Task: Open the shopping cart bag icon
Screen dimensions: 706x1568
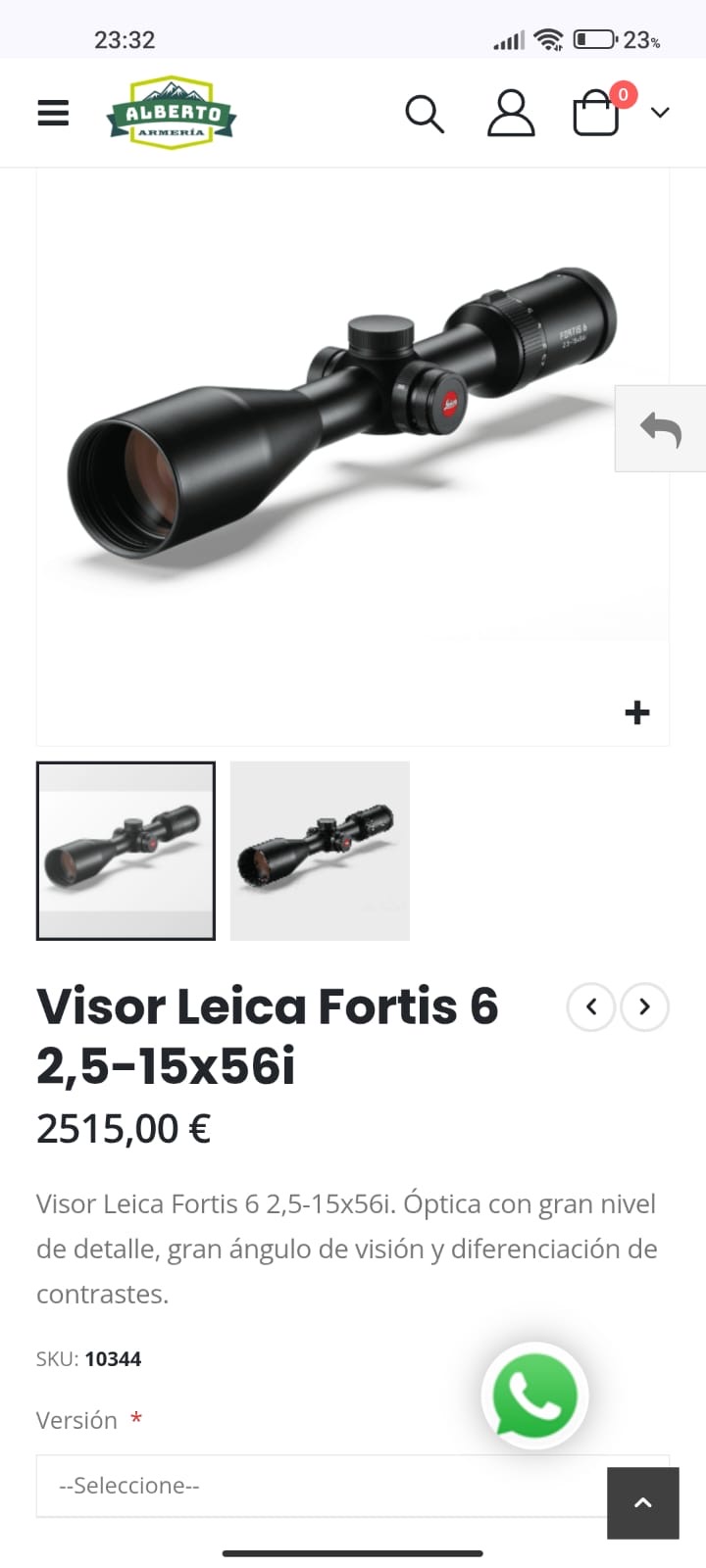Action: pos(596,113)
